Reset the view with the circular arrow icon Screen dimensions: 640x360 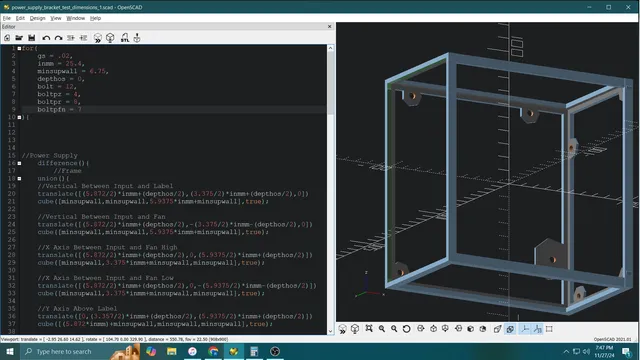406,329
